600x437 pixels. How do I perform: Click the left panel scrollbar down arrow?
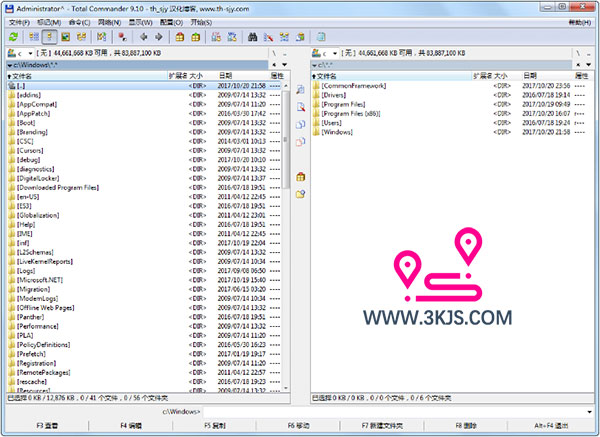pyautogui.click(x=286, y=388)
